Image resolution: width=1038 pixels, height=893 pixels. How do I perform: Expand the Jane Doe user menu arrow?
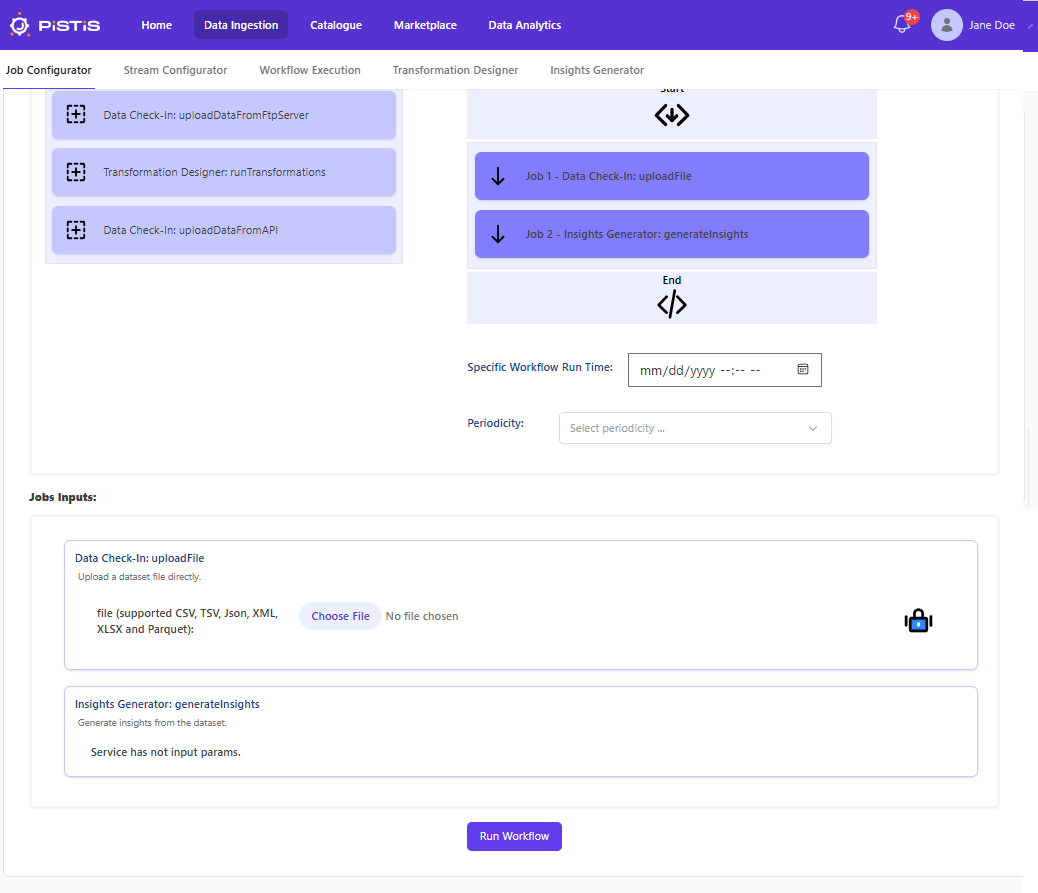pos(1030,26)
